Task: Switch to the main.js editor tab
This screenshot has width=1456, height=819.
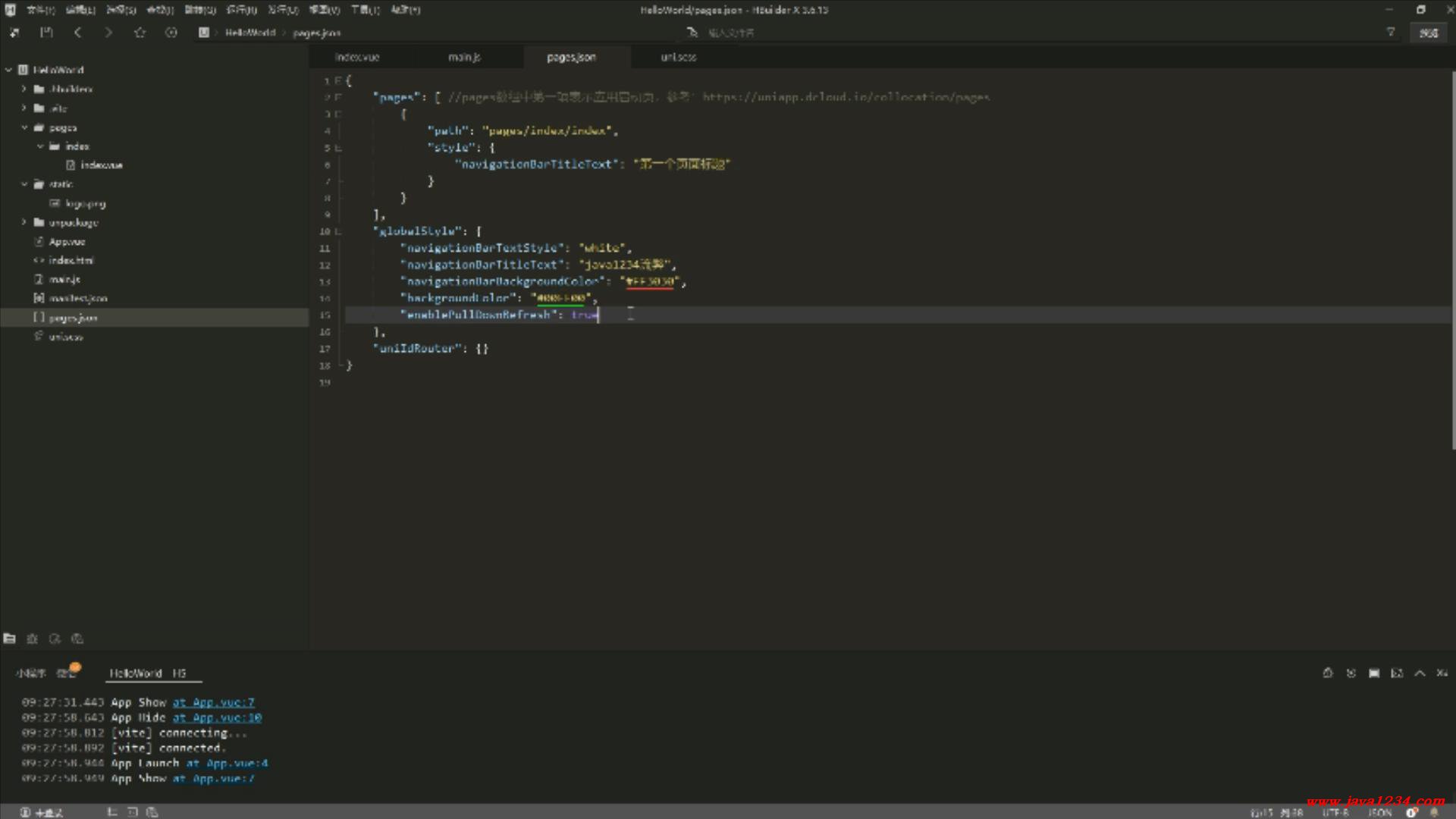Action: click(464, 57)
